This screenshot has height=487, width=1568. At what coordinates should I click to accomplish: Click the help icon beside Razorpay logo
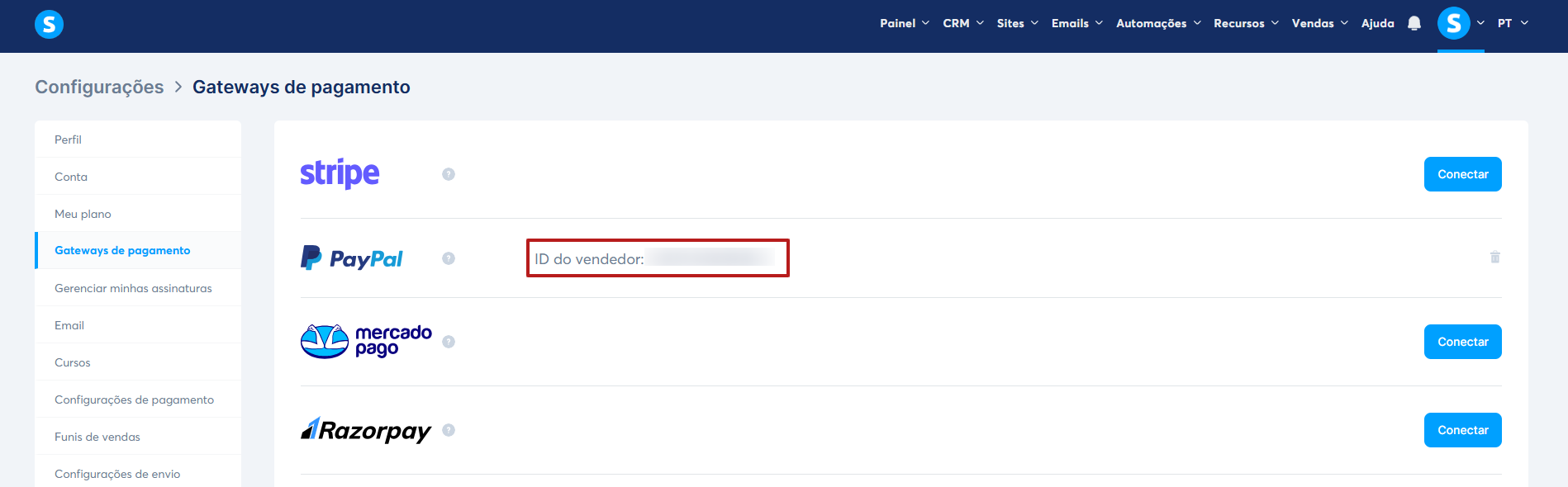449,430
